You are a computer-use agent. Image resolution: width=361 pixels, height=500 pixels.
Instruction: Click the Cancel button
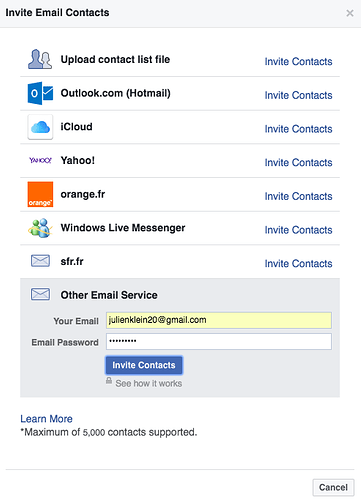(333, 487)
